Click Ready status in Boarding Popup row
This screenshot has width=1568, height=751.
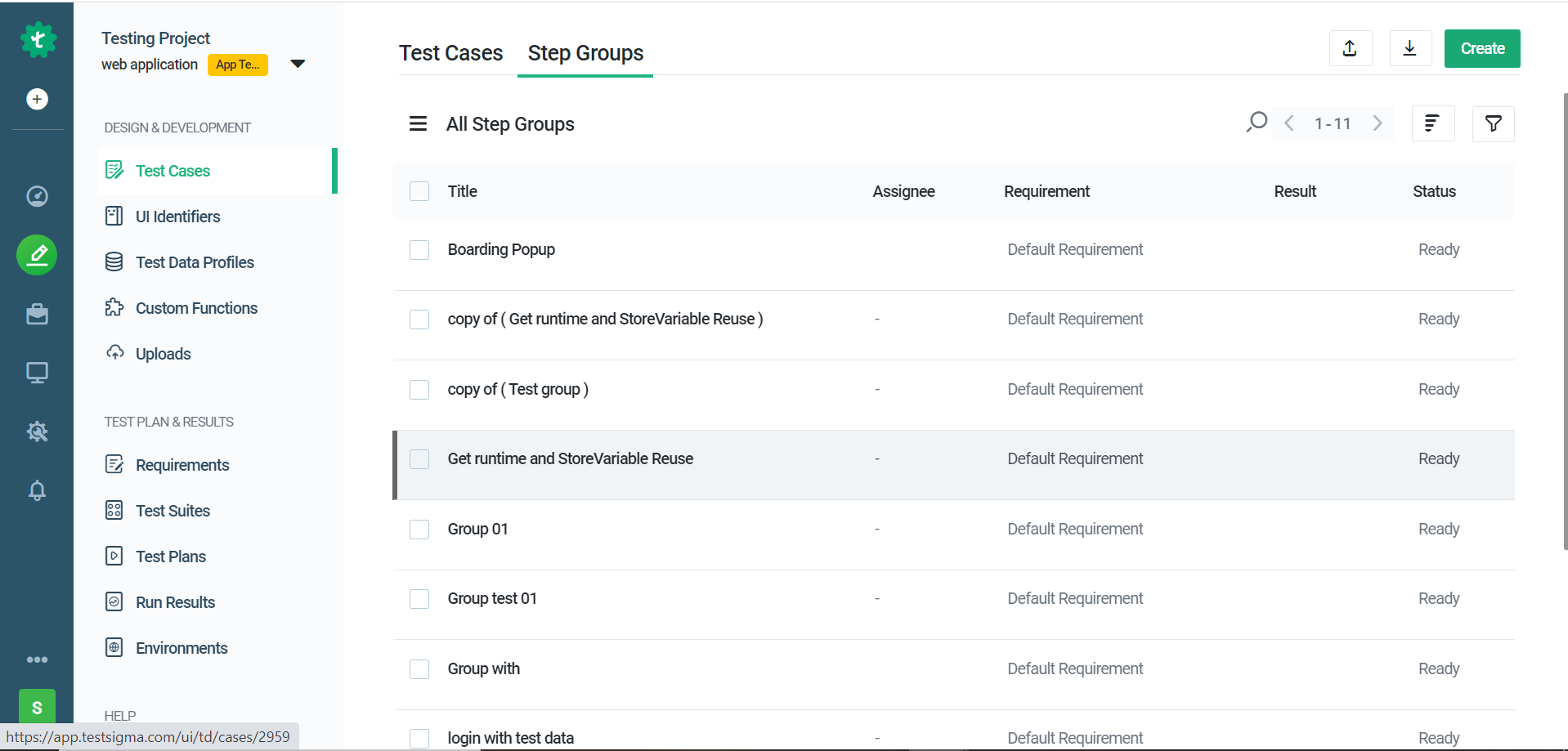pos(1439,249)
